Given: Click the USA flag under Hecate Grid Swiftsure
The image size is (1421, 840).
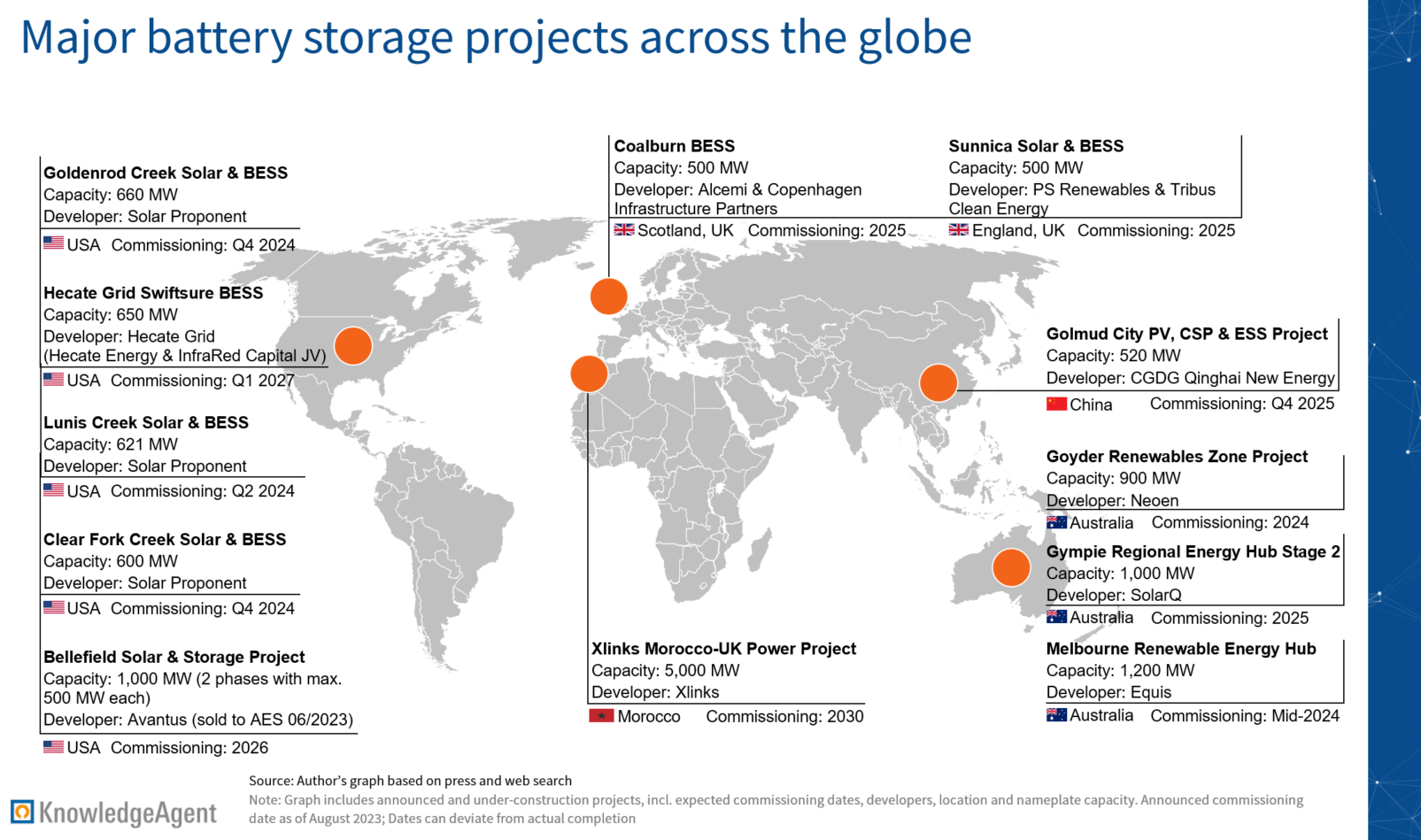Looking at the screenshot, I should click(54, 380).
